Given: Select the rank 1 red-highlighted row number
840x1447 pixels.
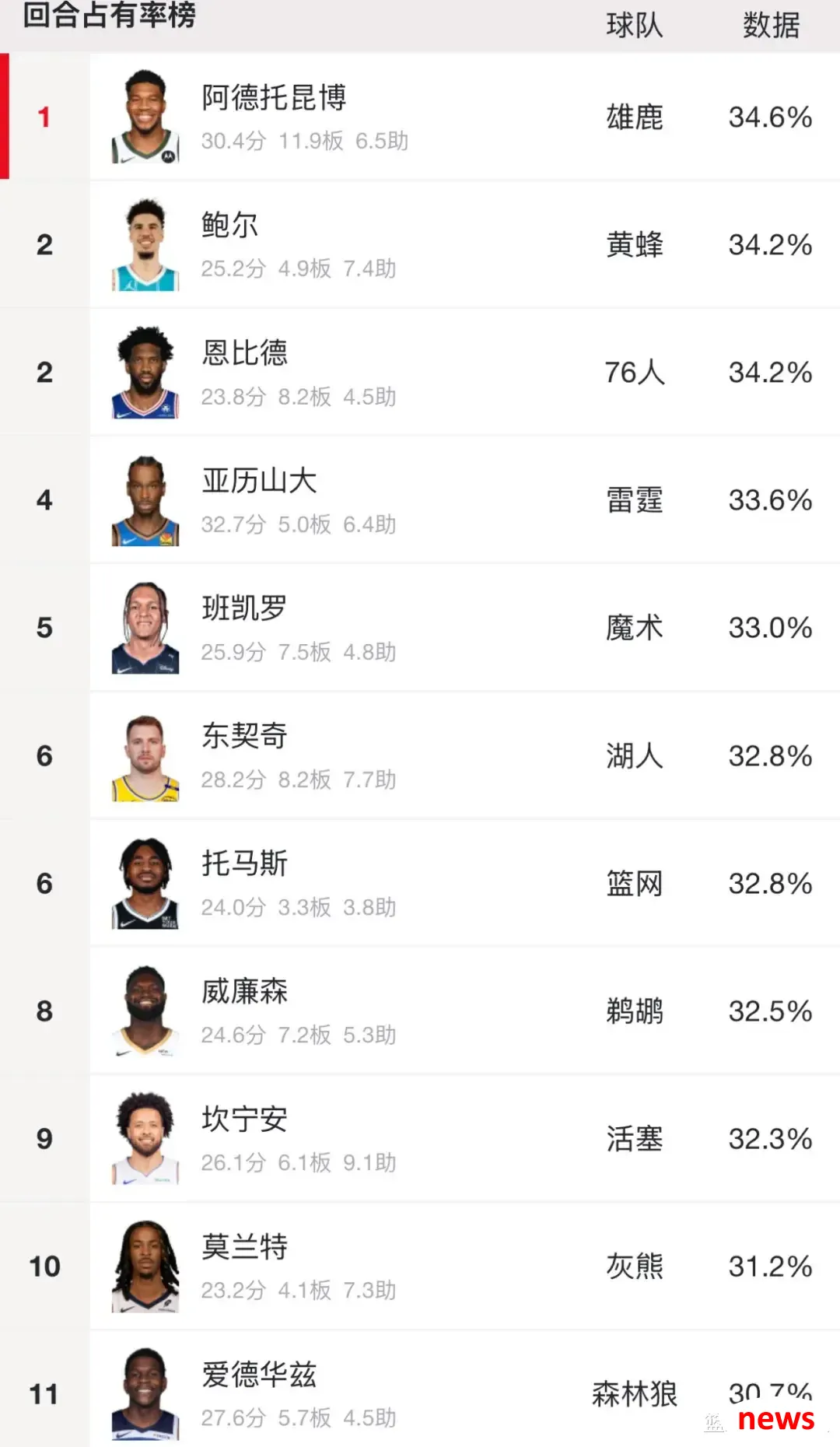Looking at the screenshot, I should point(44,117).
